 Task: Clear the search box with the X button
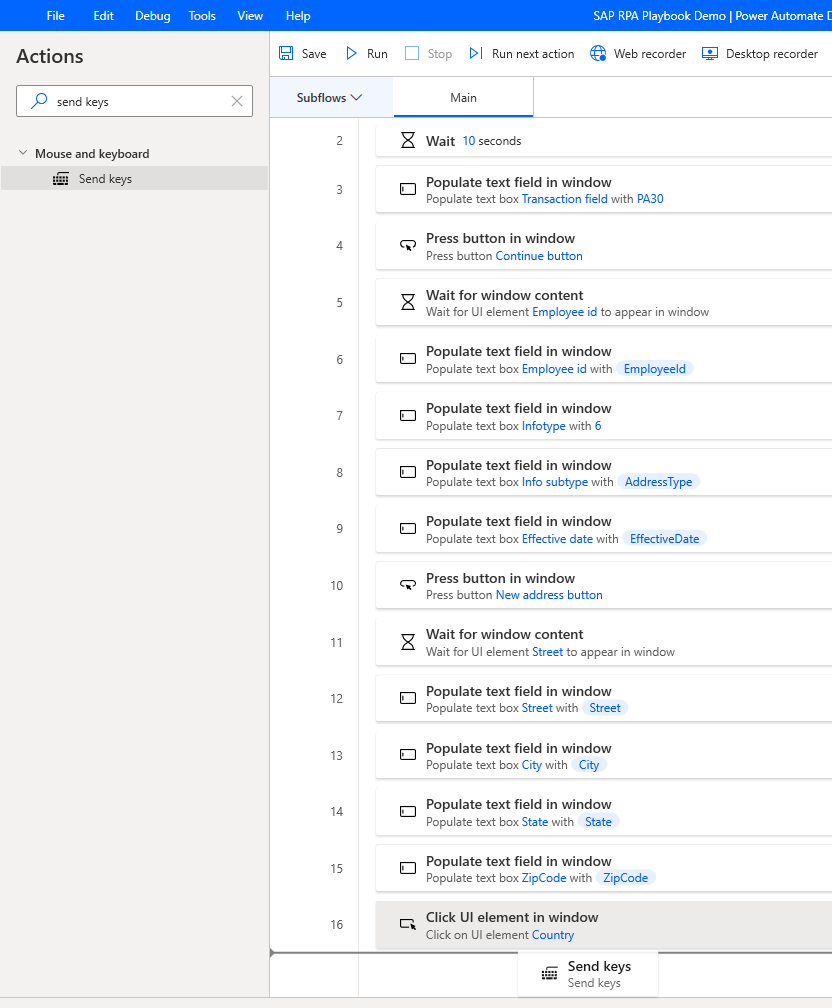click(x=236, y=101)
